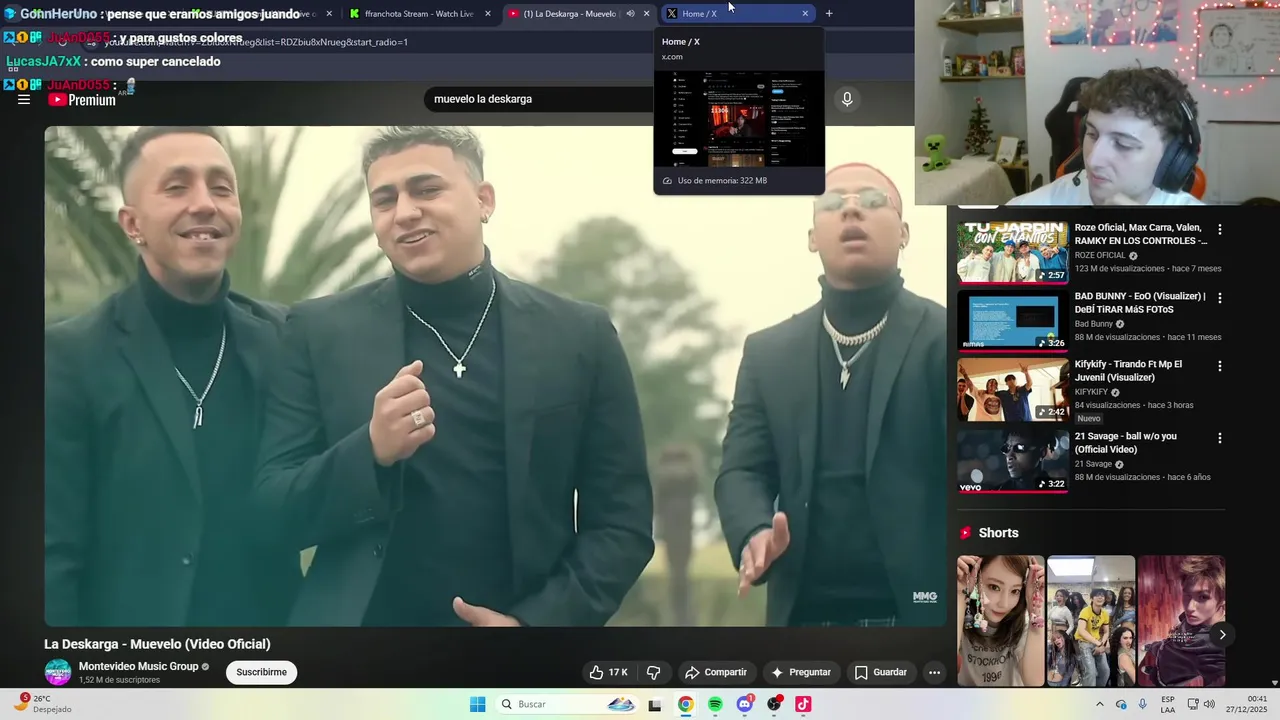
Task: Open Spotify from taskbar
Action: (715, 704)
